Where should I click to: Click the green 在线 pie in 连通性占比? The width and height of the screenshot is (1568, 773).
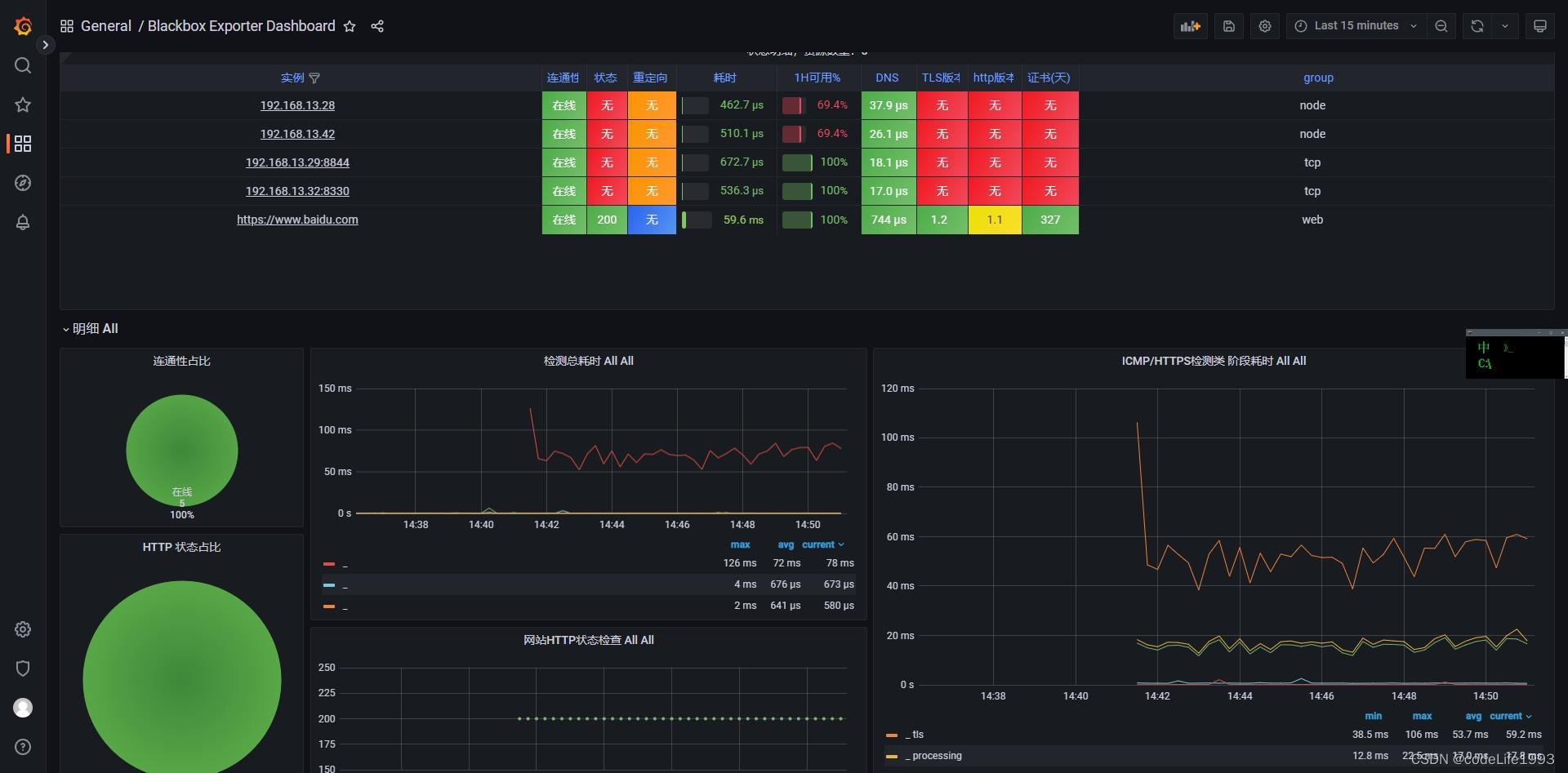pos(181,451)
